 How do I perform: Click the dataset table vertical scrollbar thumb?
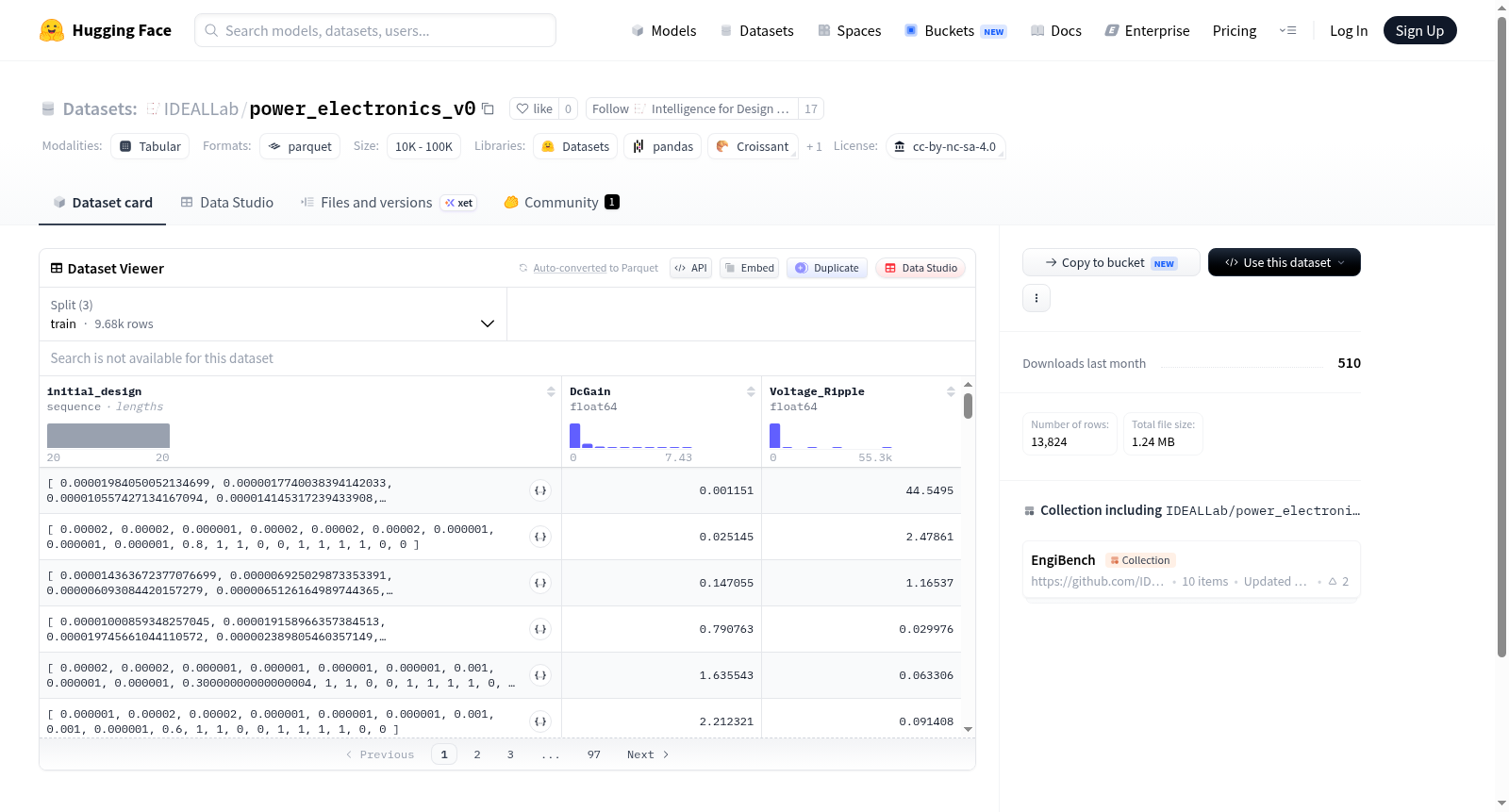coord(968,406)
